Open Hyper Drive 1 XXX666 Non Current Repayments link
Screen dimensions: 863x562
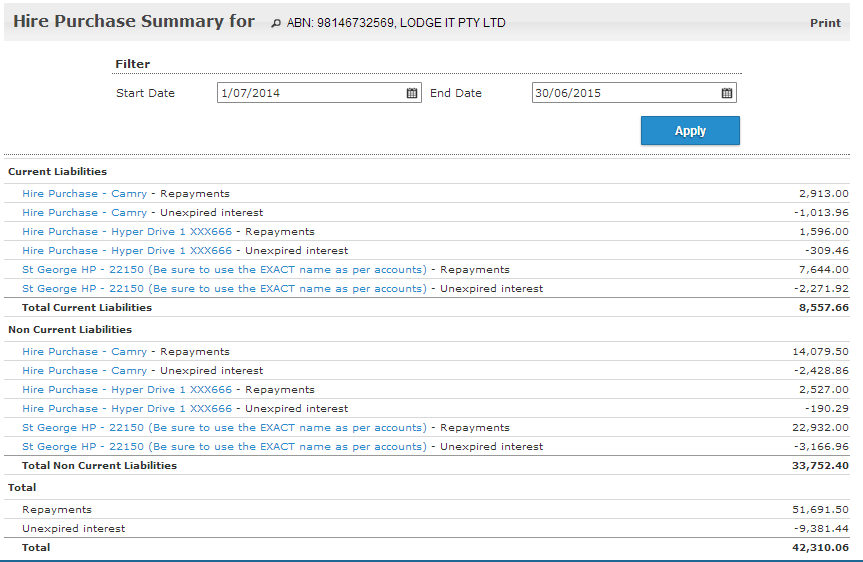pos(127,390)
